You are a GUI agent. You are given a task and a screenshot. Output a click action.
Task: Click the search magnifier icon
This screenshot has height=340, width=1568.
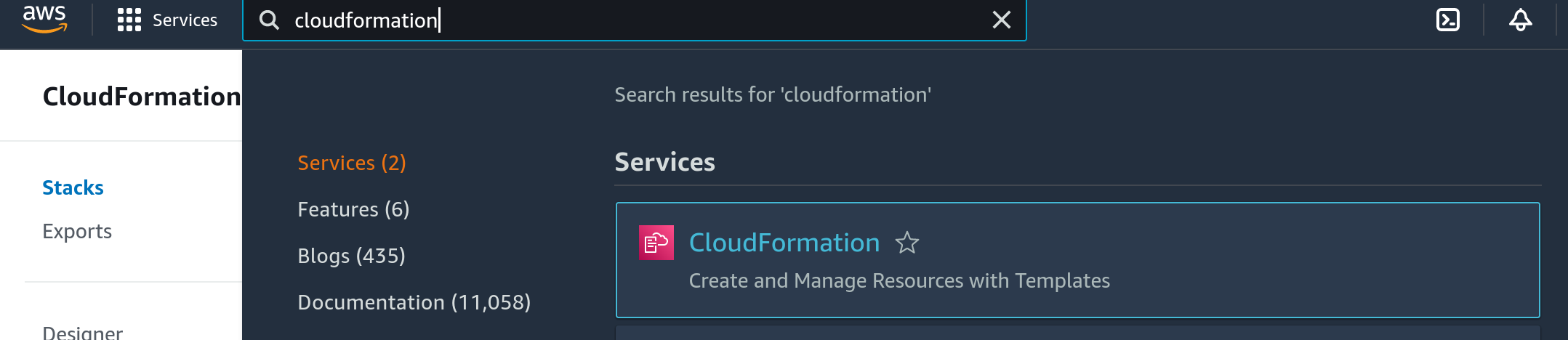pyautogui.click(x=269, y=20)
